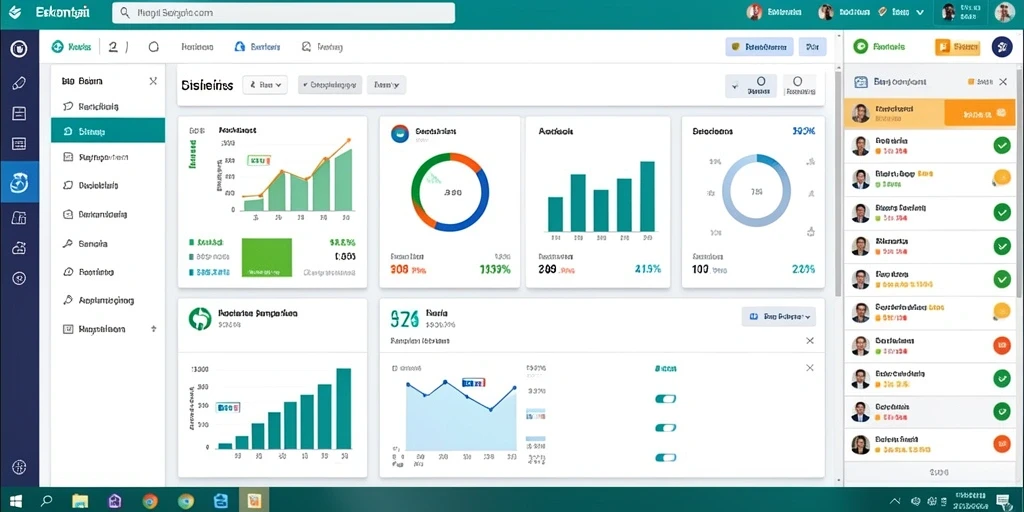
Task: Expand the up arrow on the last navigation item
Action: click(x=153, y=329)
